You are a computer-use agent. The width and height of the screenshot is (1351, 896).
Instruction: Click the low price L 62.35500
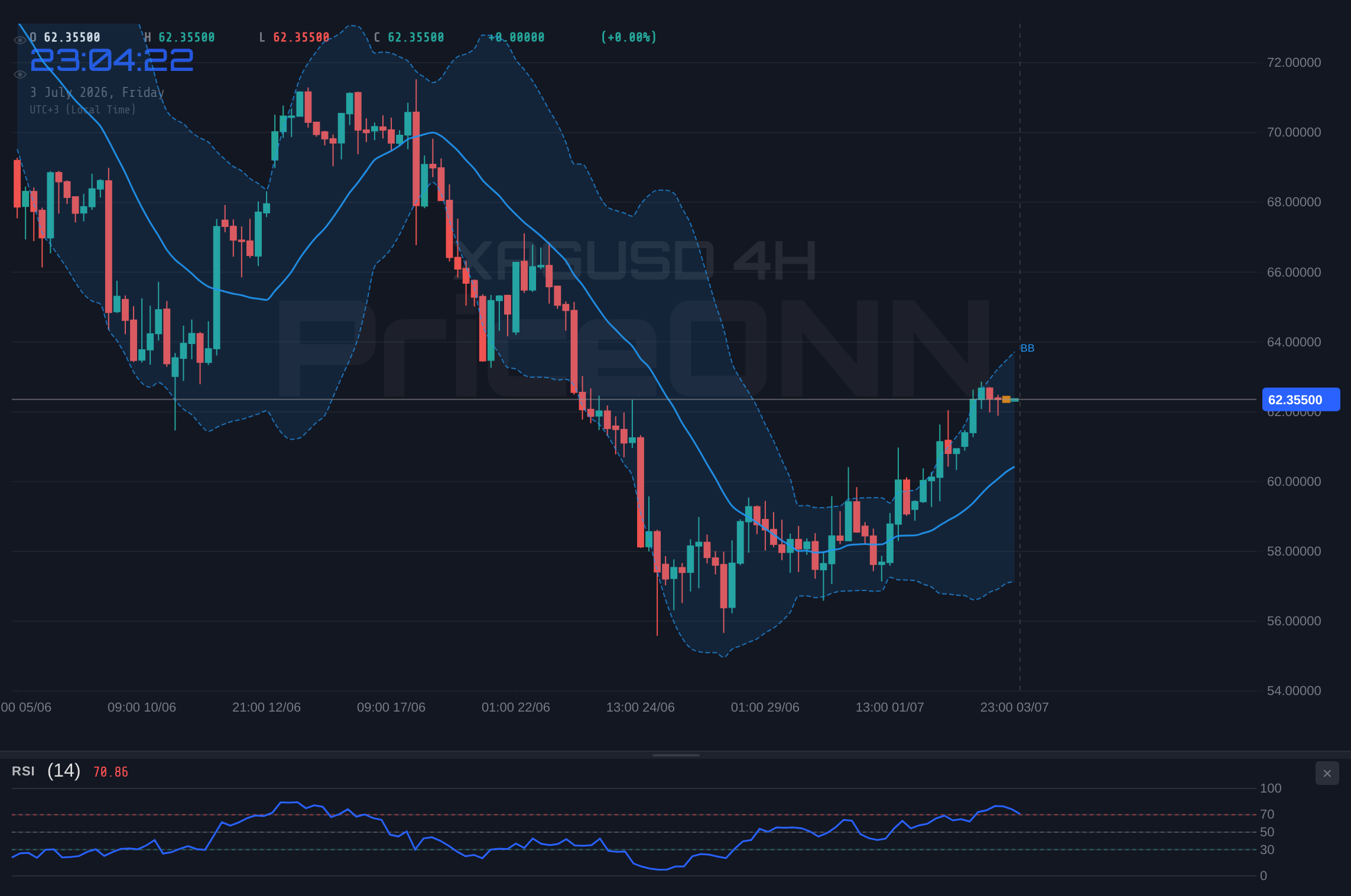(x=294, y=37)
